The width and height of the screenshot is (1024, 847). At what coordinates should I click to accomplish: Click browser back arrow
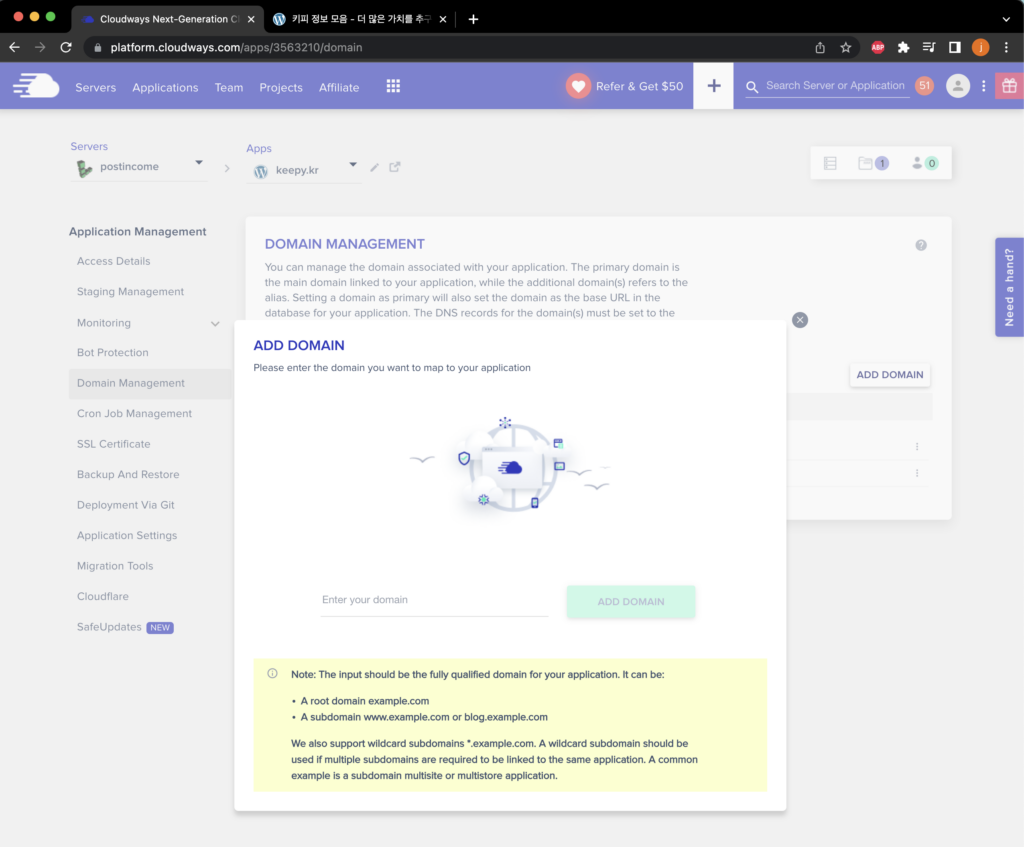point(14,47)
